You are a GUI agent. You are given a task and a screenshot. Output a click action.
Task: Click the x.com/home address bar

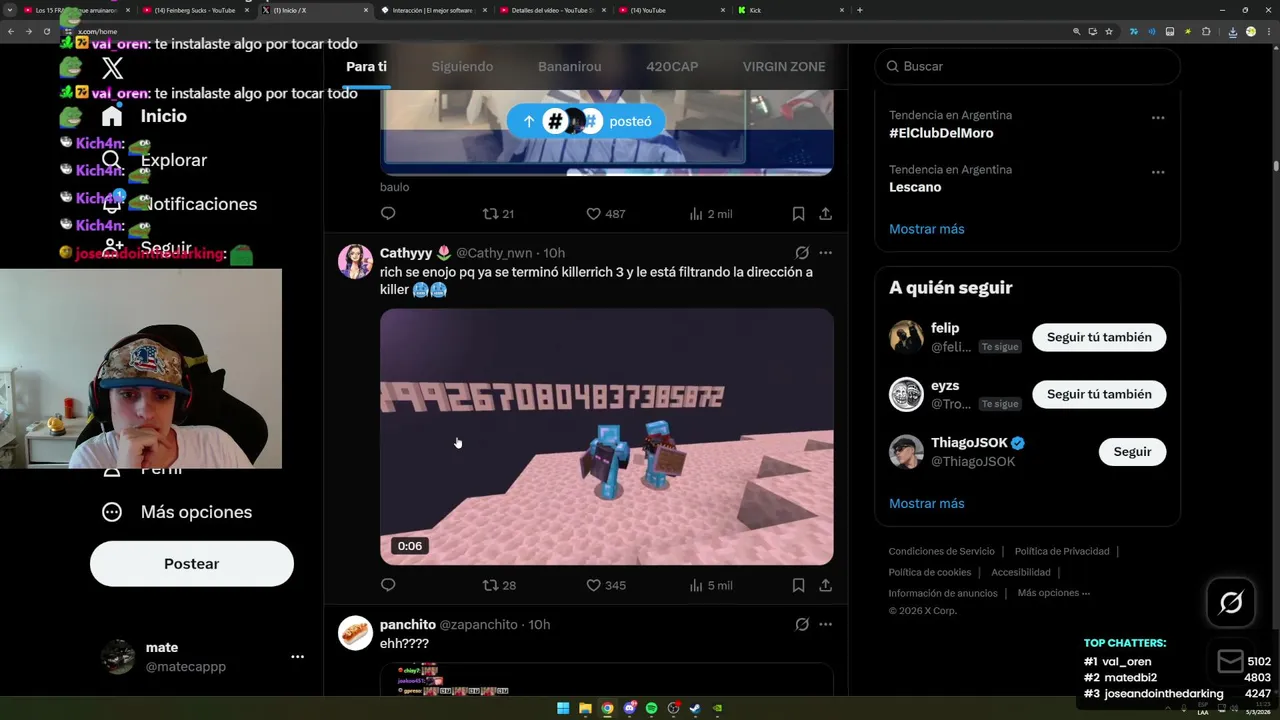point(560,31)
